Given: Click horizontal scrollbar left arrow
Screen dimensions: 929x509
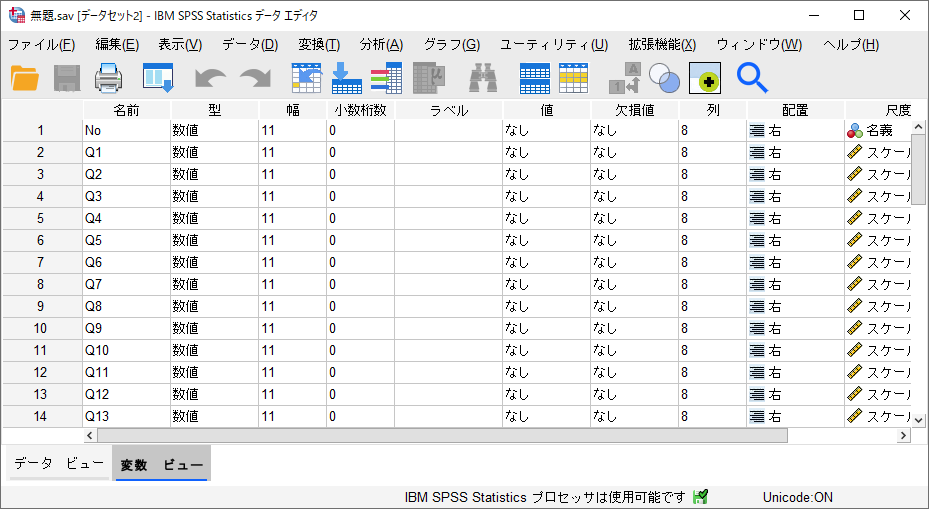Looking at the screenshot, I should coord(90,436).
